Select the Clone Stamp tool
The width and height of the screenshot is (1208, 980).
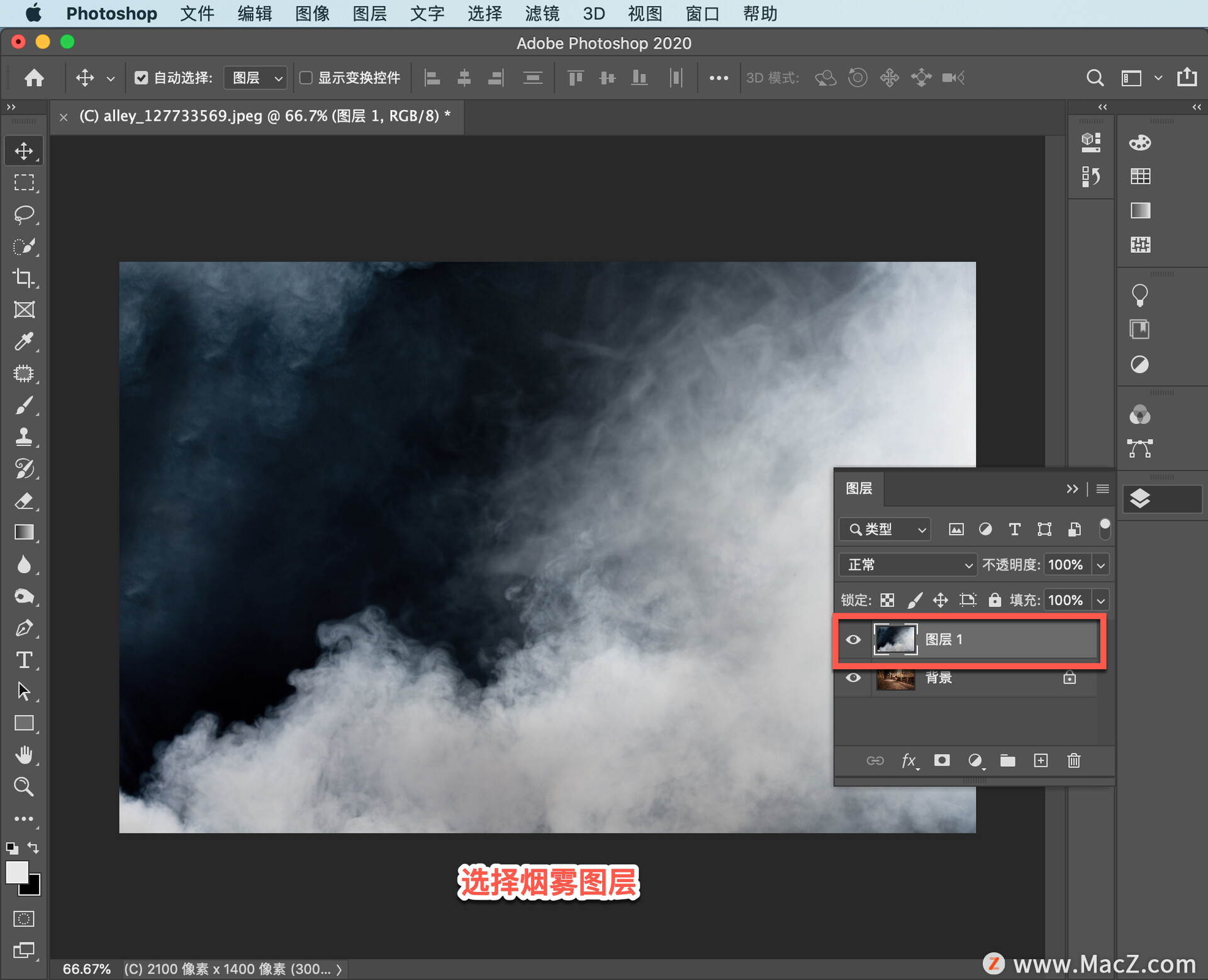click(24, 437)
